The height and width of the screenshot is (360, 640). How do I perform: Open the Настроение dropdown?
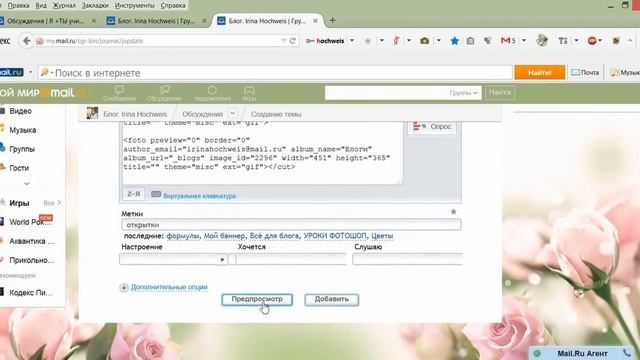[x=173, y=259]
